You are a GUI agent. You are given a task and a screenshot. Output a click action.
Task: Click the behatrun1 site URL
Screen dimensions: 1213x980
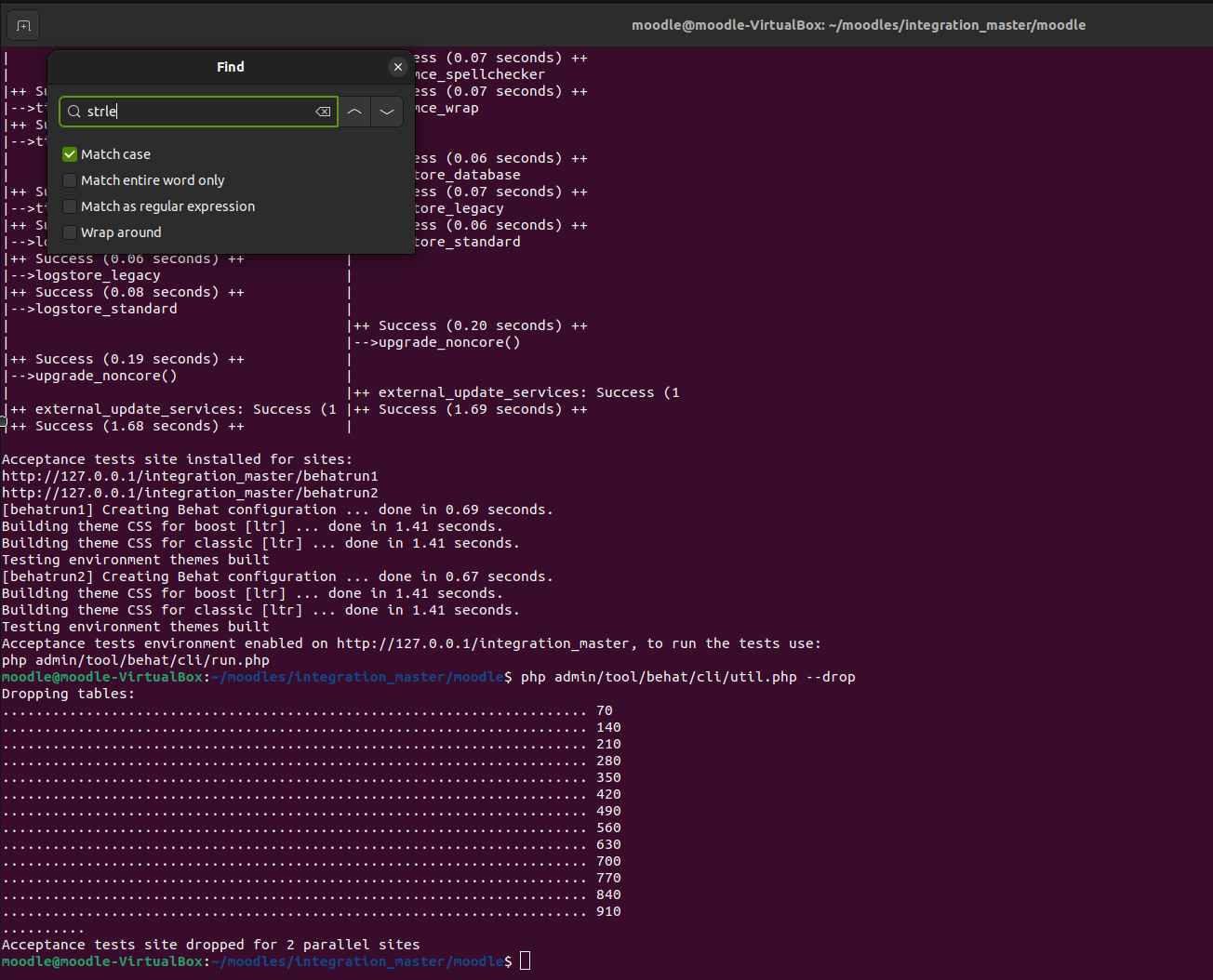coord(190,476)
